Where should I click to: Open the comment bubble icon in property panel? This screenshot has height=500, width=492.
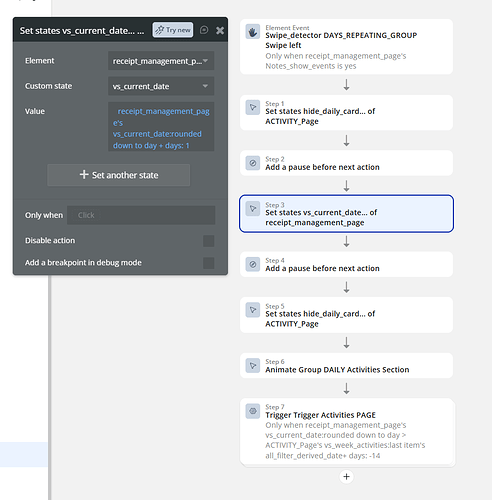point(204,30)
